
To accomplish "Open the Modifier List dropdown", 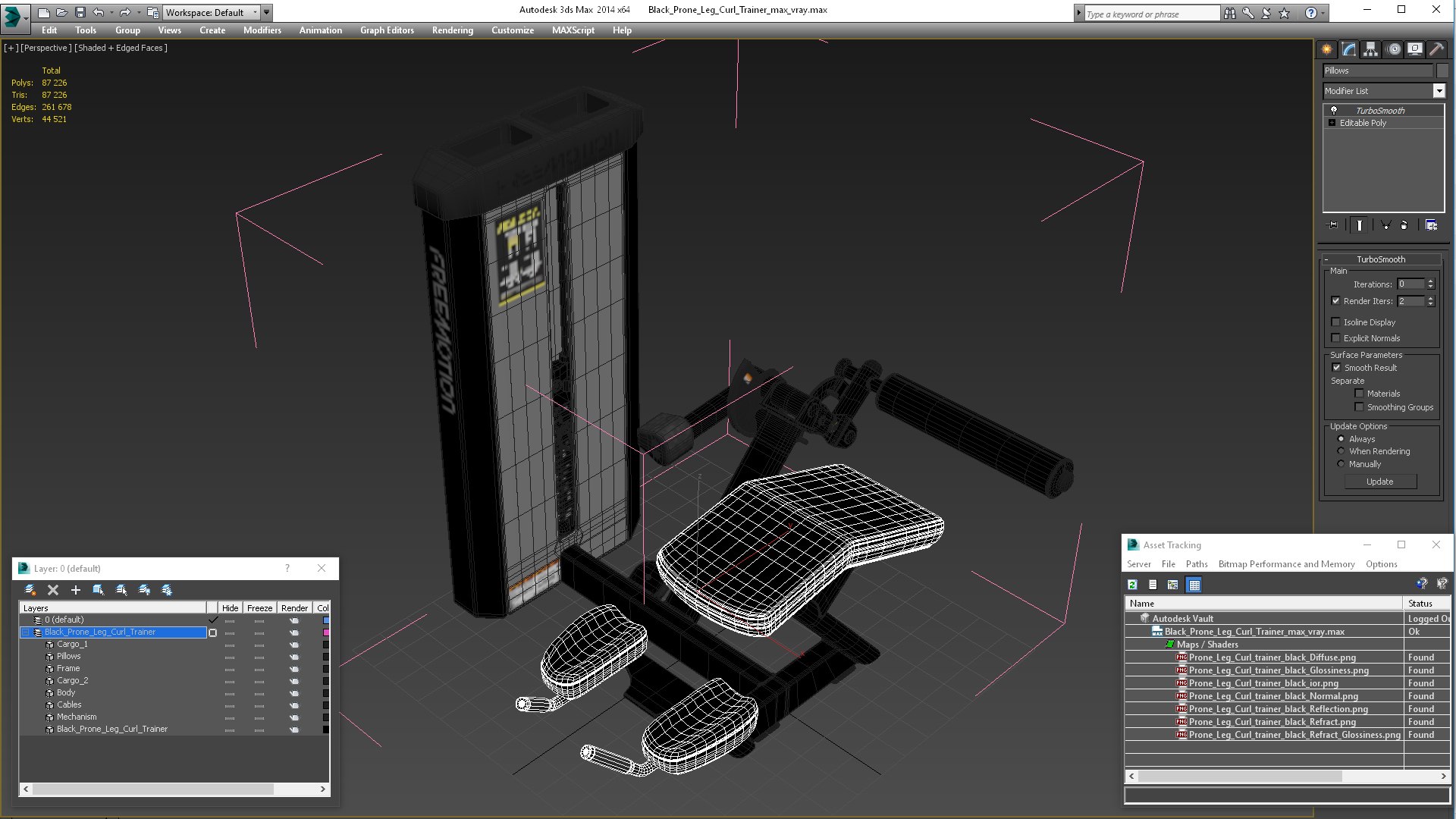I will (x=1439, y=91).
